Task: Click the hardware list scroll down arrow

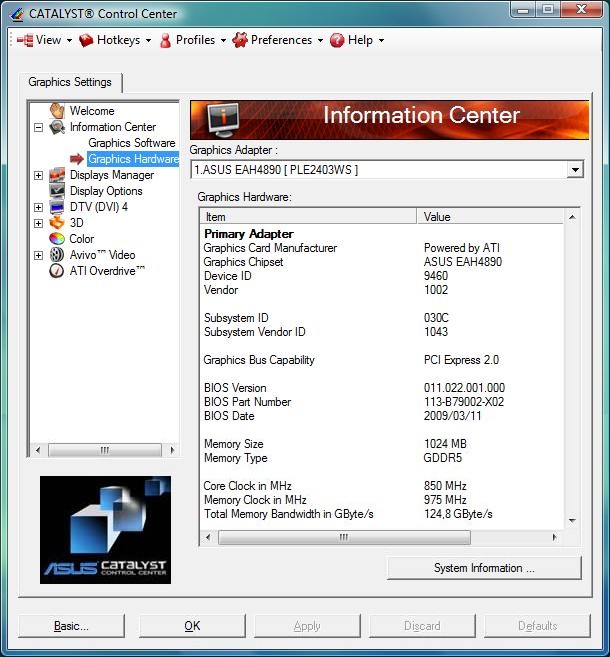Action: 572,521
